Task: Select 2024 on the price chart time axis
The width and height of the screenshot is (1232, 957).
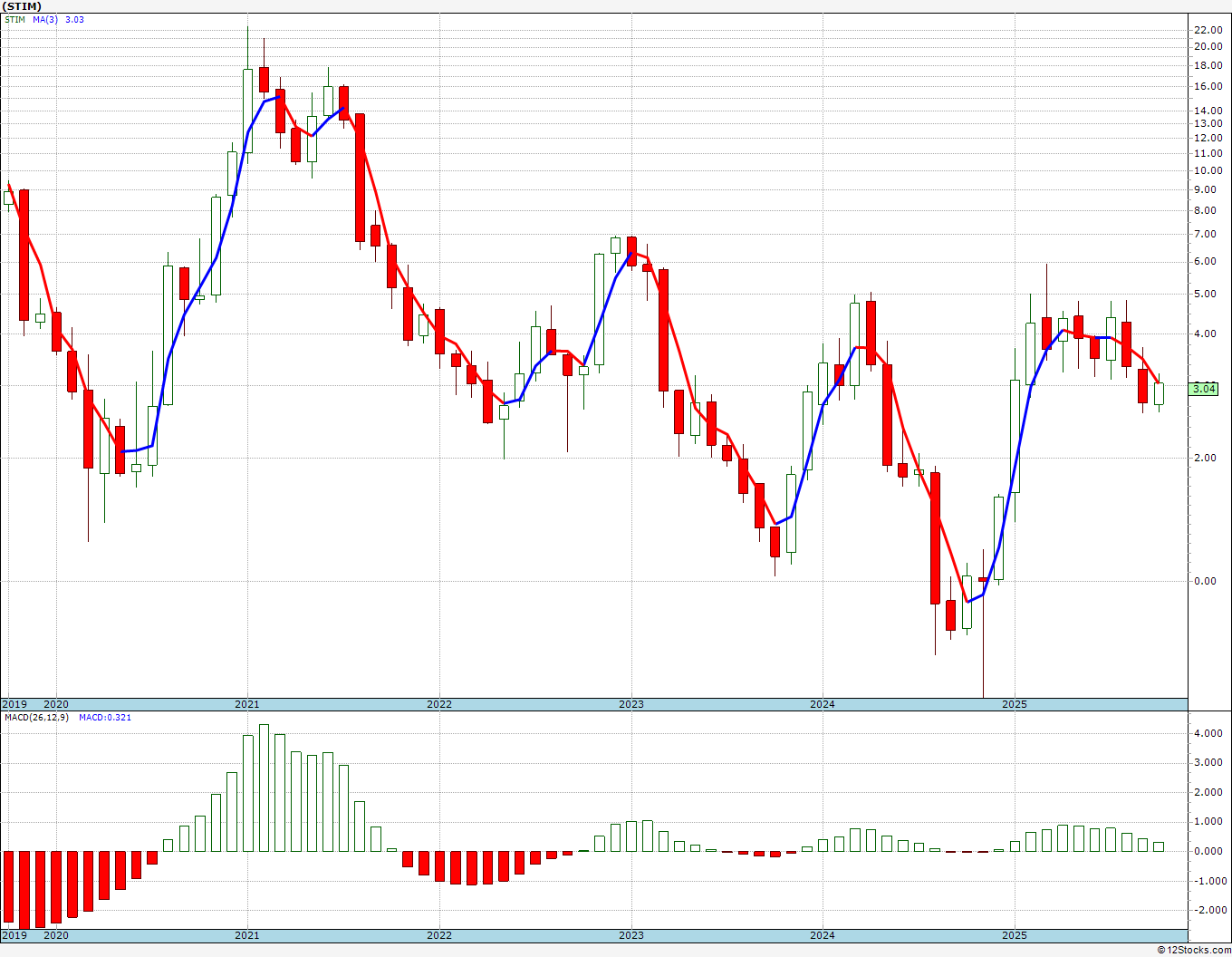Action: point(823,704)
